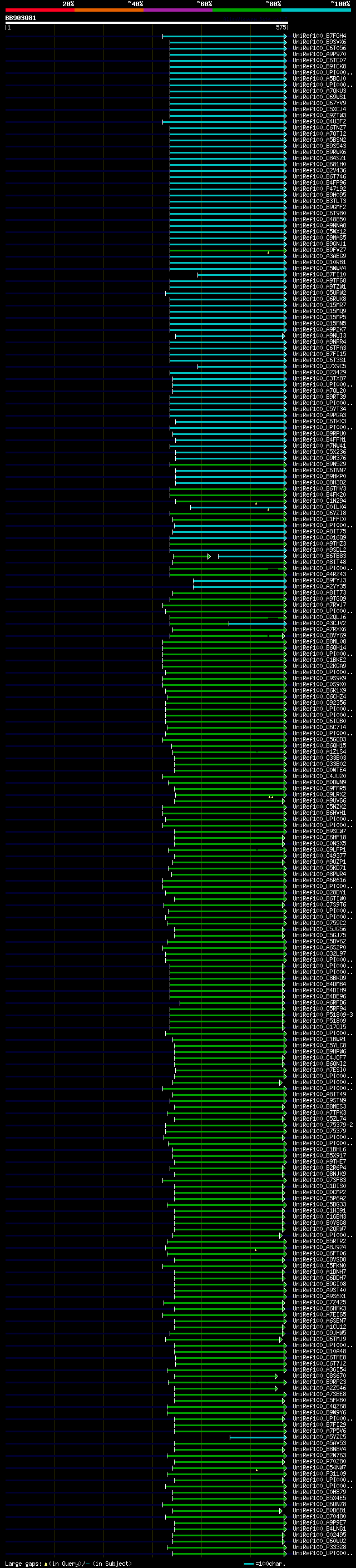Click the red ~20% identity legend segment

pos(40,10)
